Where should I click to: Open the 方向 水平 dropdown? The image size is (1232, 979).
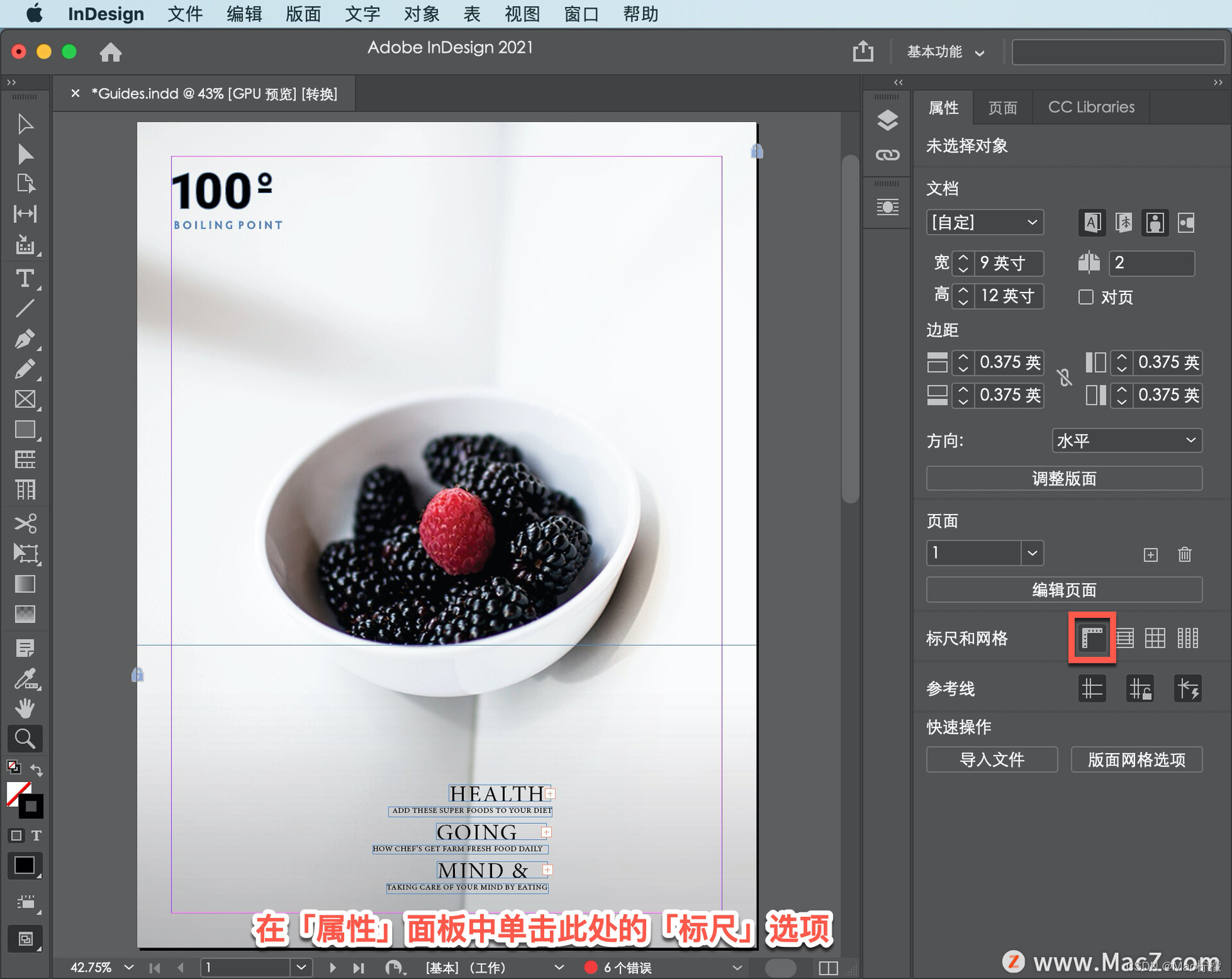tap(1126, 441)
